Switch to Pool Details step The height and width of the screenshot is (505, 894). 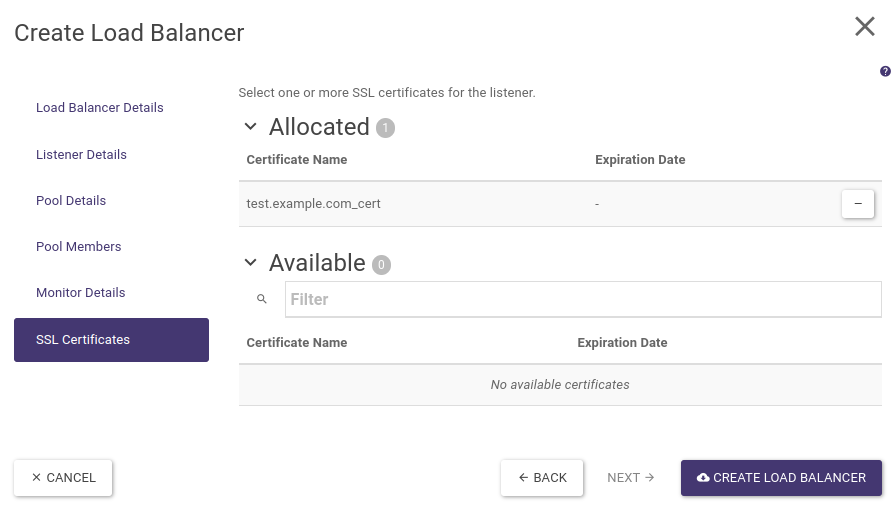(x=71, y=201)
